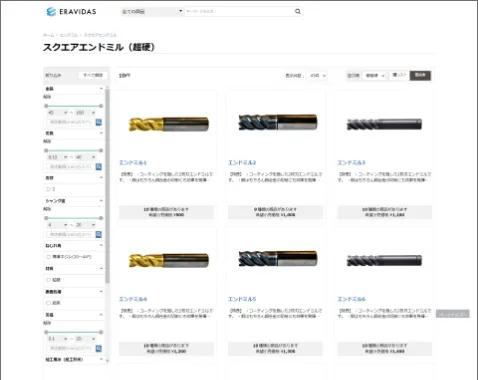Open the maximum dropdown showing 100
478x380 pixels.
[x=85, y=113]
